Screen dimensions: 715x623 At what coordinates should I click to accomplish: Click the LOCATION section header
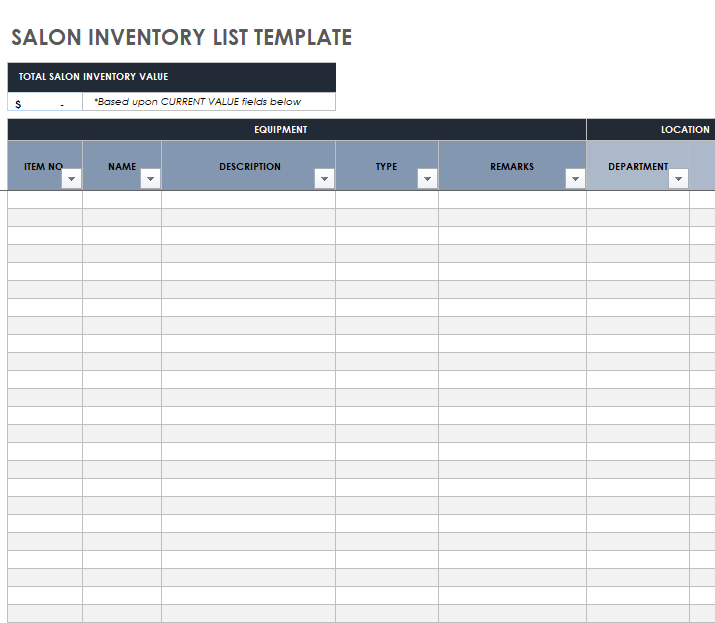(684, 129)
